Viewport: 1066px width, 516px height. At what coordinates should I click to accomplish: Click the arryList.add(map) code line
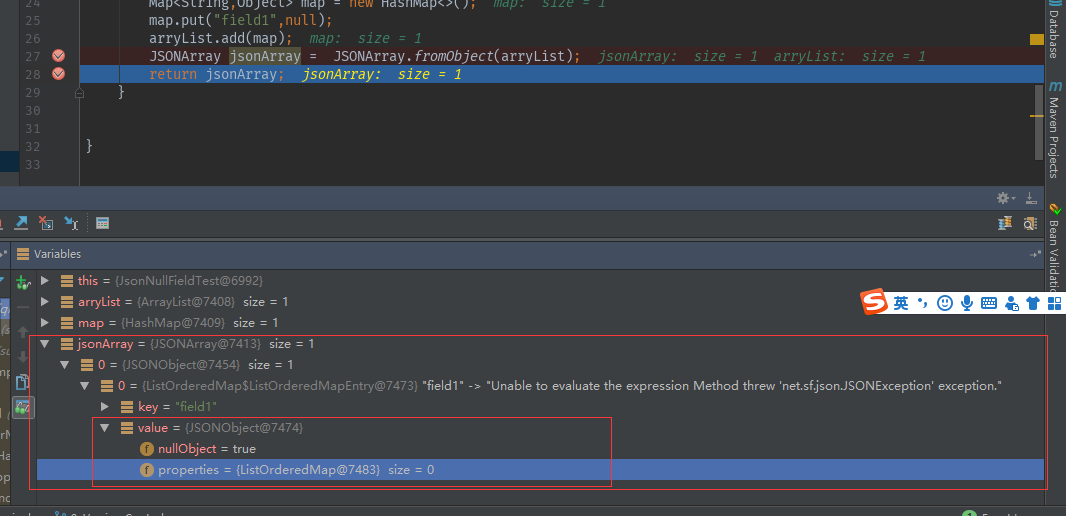(221, 38)
